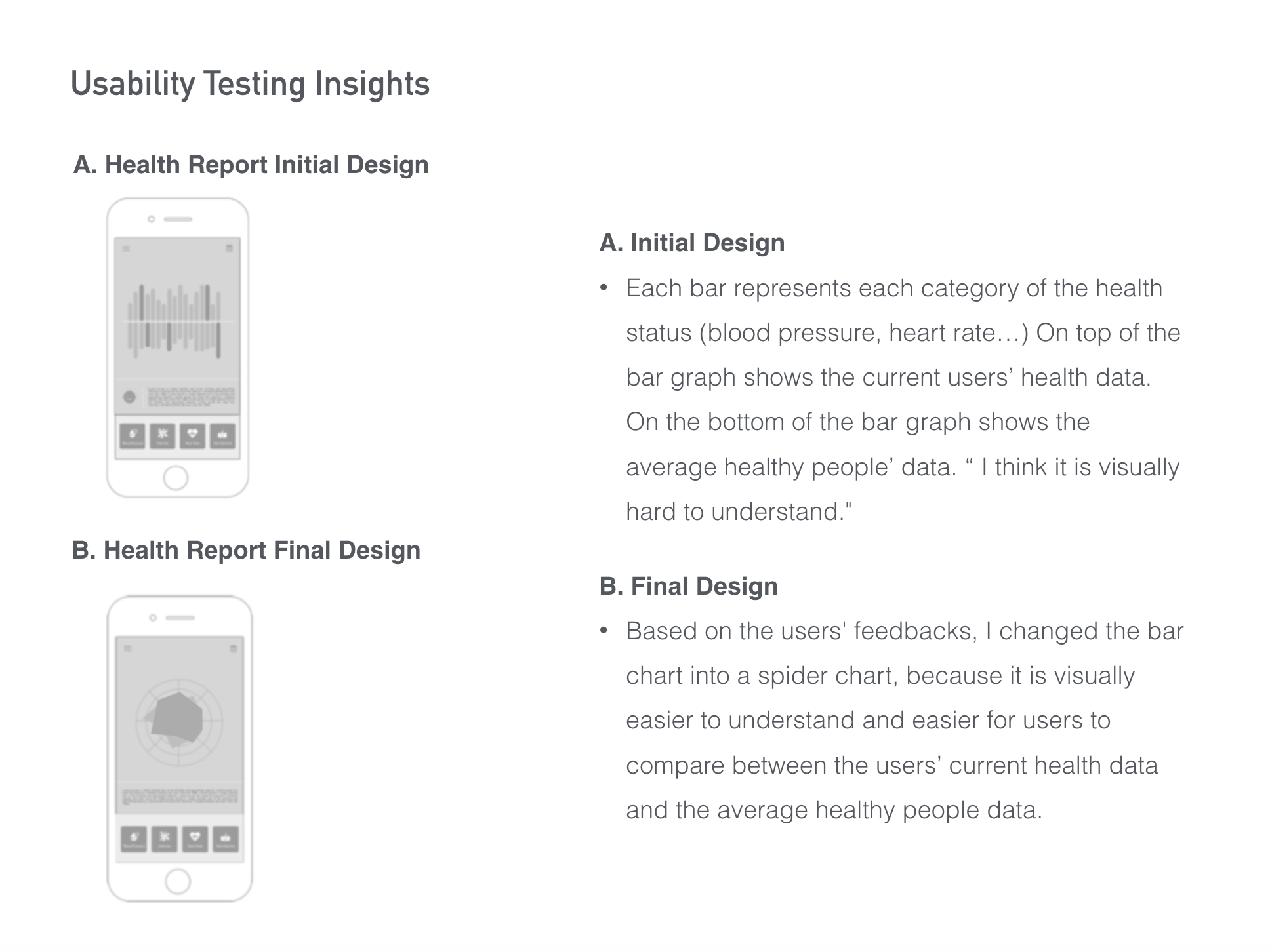Screen dimensions: 1270x952
Task: Click the bar graph in initial design
Action: coord(174,321)
